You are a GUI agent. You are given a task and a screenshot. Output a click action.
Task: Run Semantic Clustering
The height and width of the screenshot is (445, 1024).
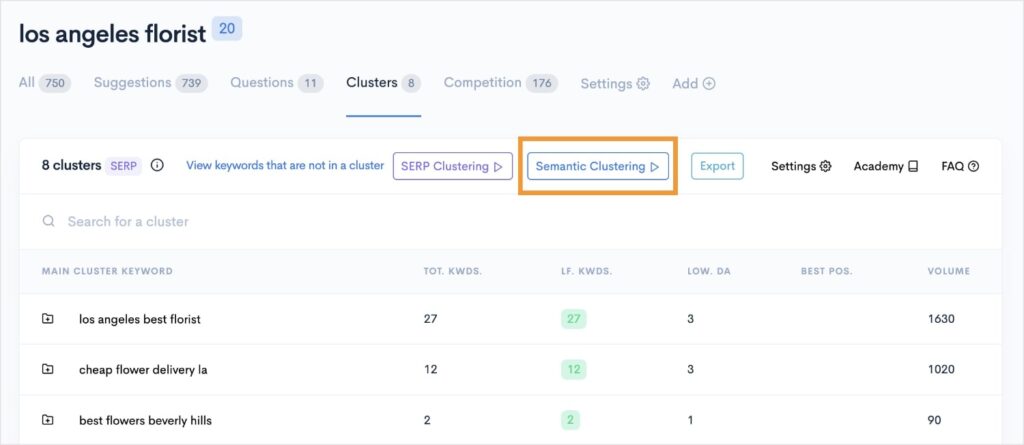coord(598,166)
